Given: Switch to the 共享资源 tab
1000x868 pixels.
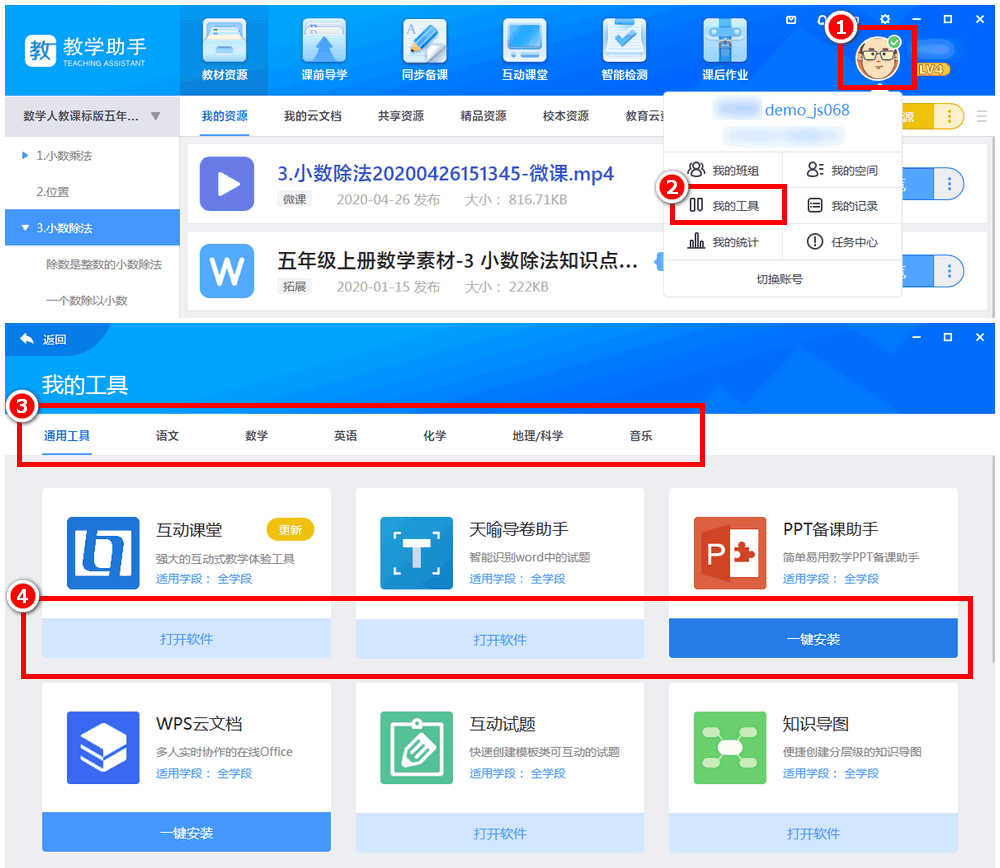Looking at the screenshot, I should tap(401, 116).
